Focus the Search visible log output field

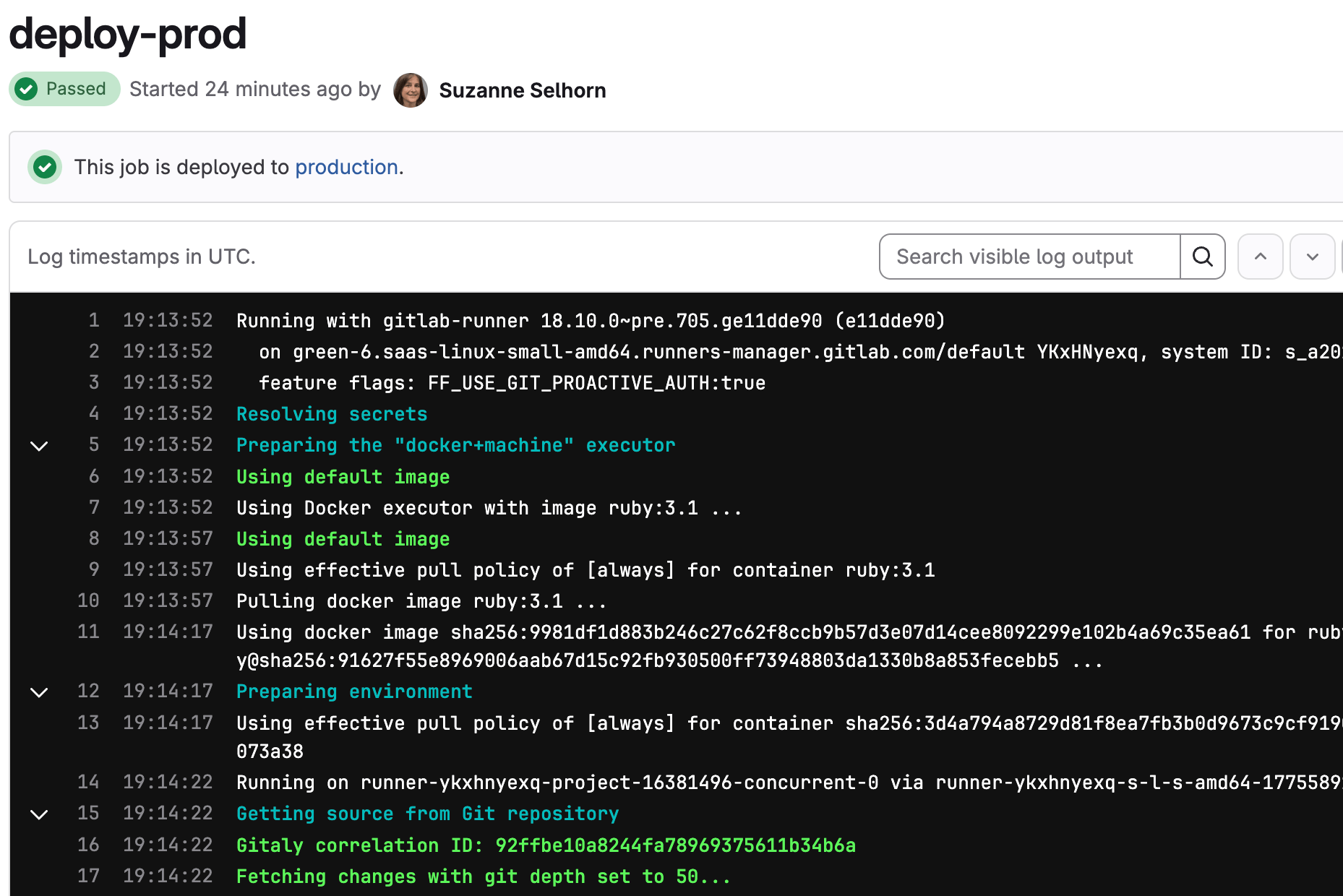(x=1029, y=257)
